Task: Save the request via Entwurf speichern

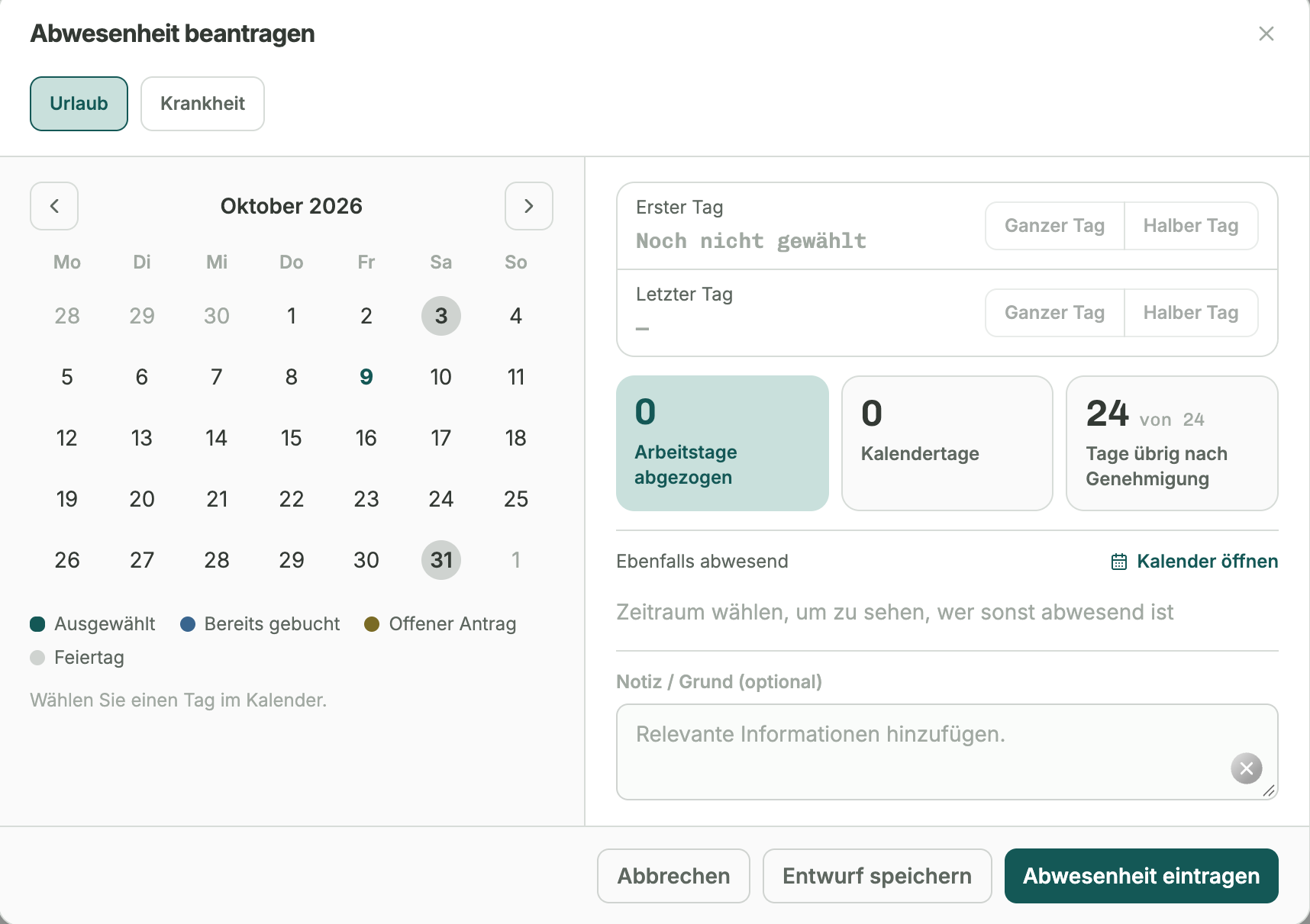Action: point(878,876)
